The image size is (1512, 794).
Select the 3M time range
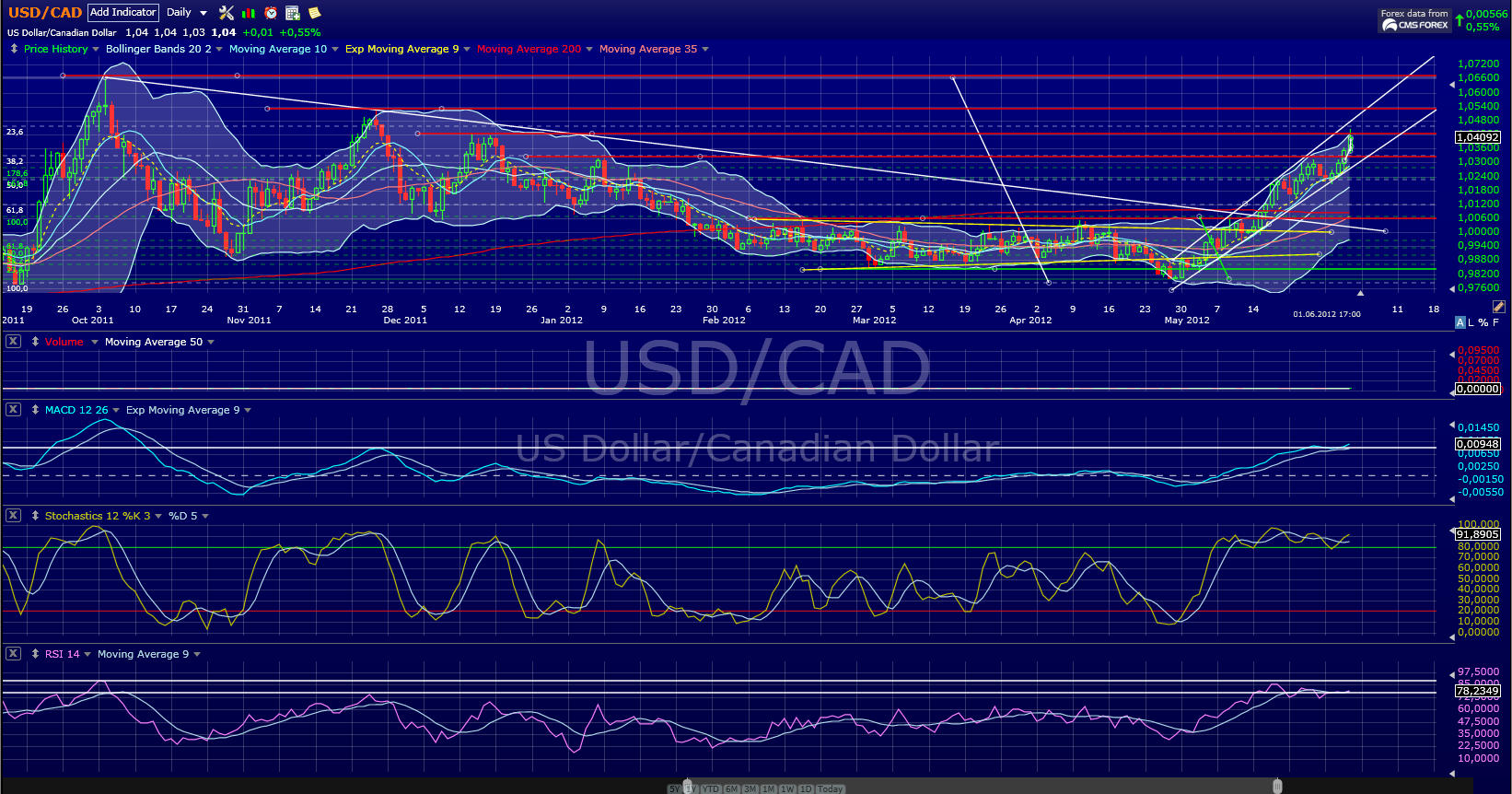point(750,788)
